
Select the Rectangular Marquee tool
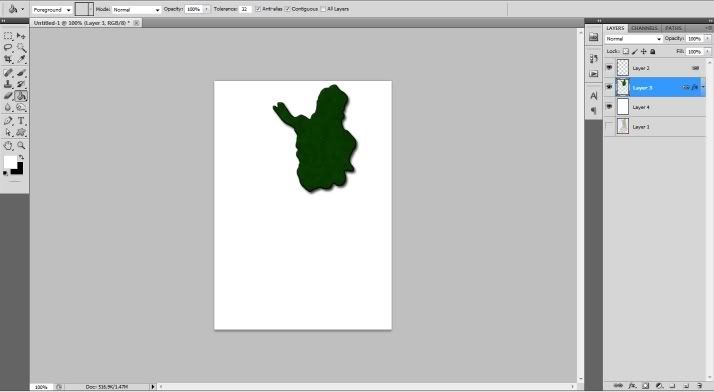tap(8, 36)
